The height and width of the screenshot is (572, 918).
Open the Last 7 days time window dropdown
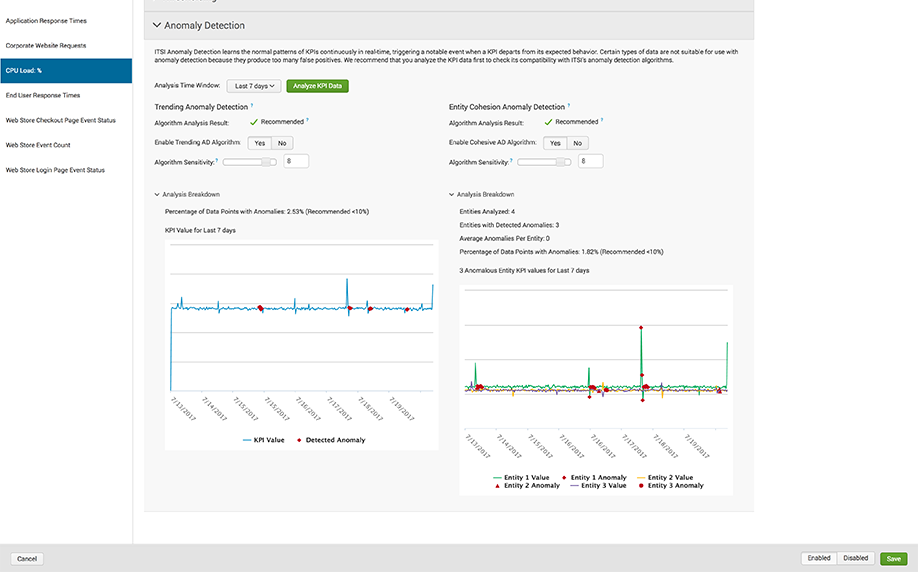coord(254,86)
